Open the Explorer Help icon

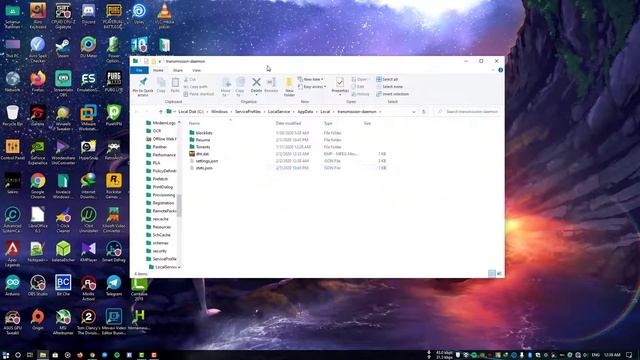500,70
